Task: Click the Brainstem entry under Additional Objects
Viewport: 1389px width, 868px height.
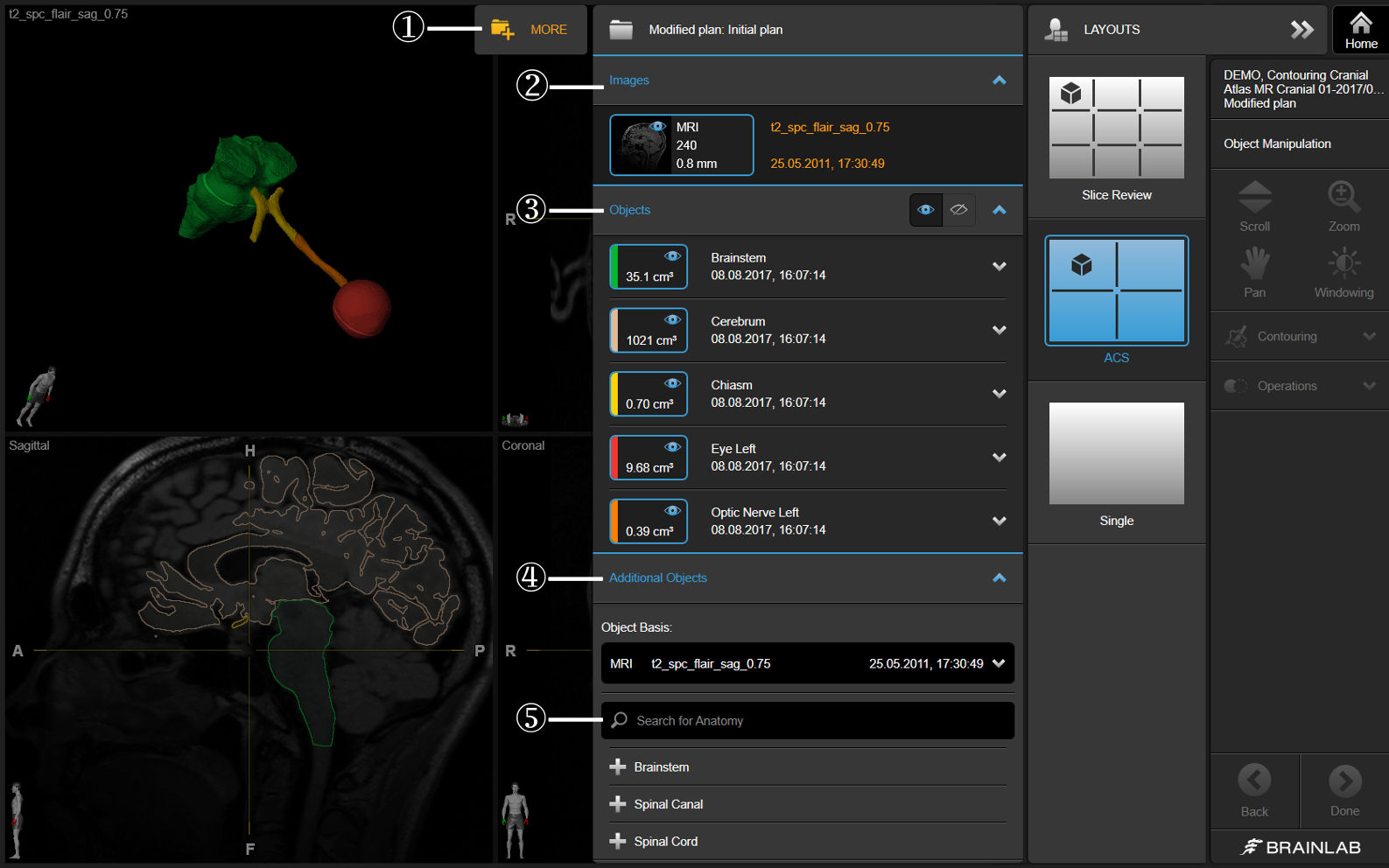Action: click(x=662, y=767)
